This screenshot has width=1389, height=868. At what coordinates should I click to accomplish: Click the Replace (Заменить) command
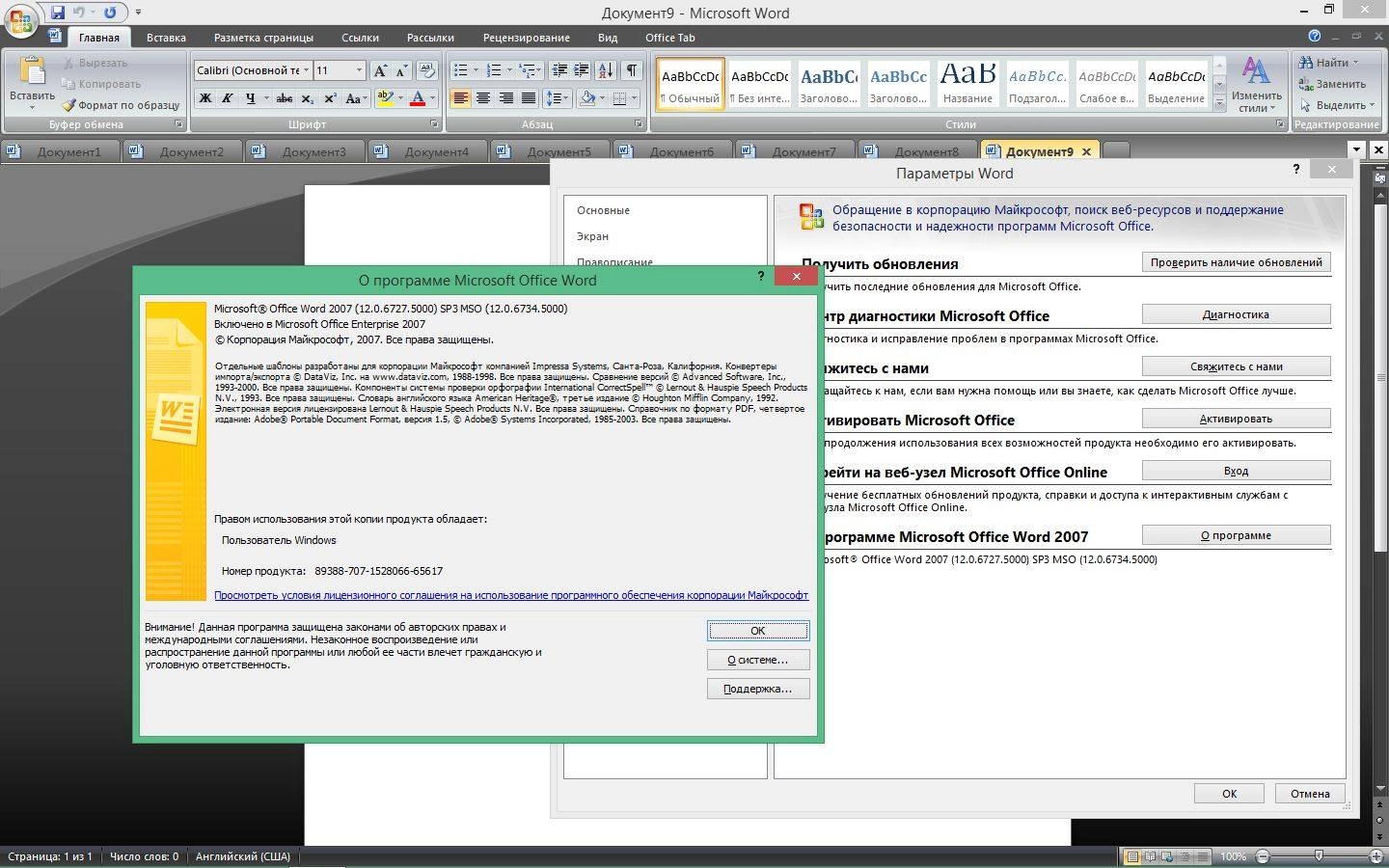click(1332, 84)
